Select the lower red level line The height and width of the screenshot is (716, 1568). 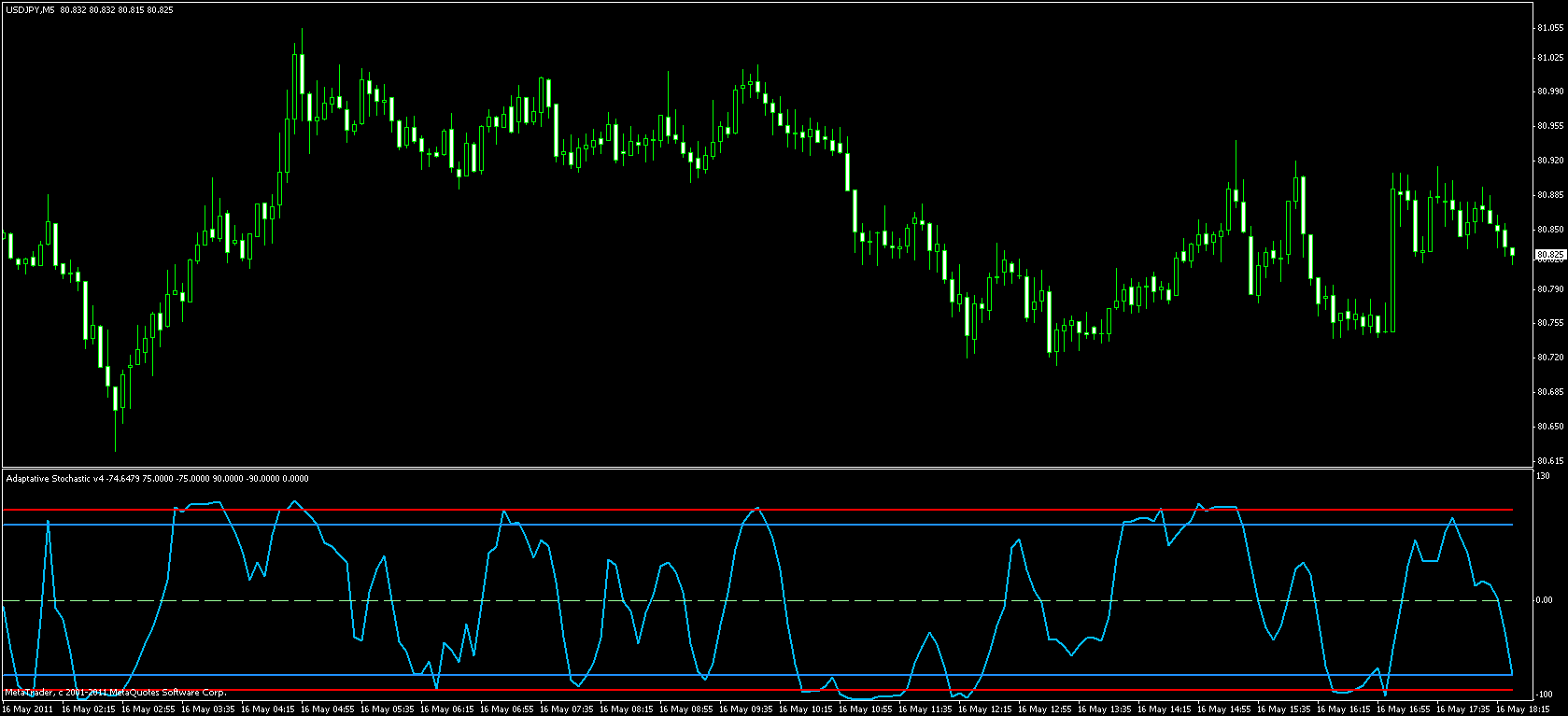(x=654, y=690)
